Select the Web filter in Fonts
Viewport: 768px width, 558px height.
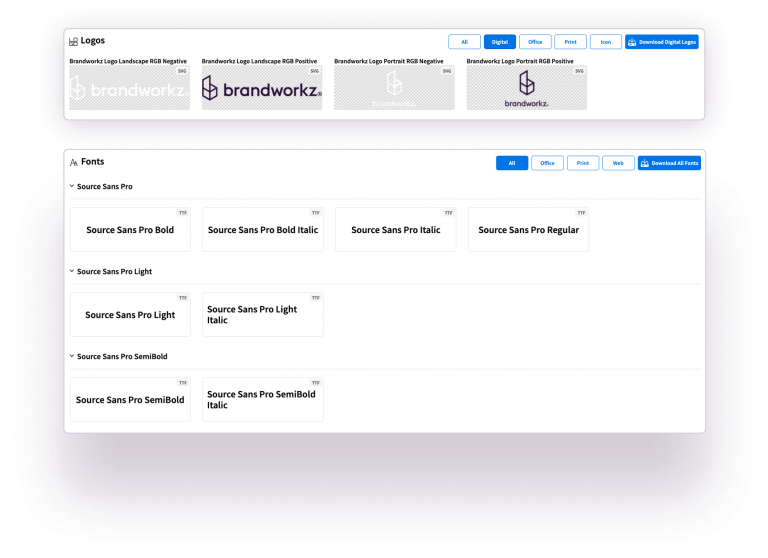pyautogui.click(x=618, y=163)
